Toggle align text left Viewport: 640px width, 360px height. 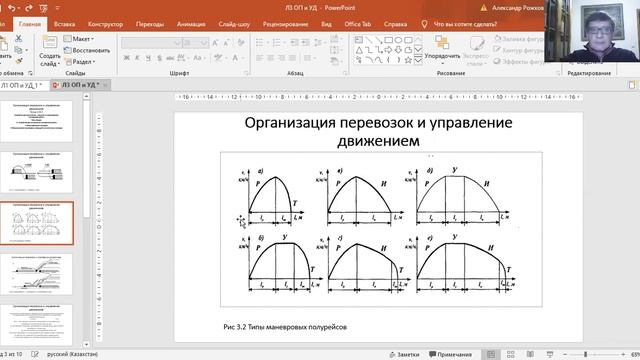click(x=260, y=58)
